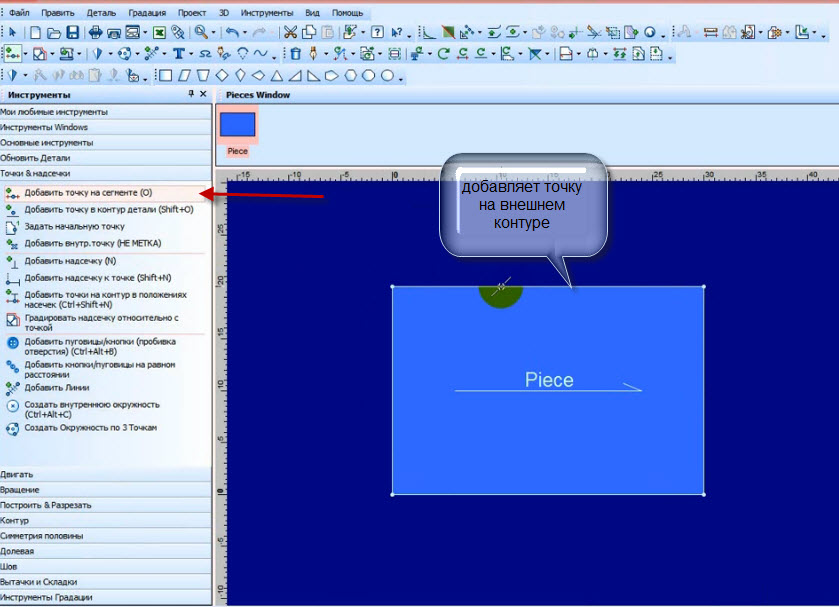Click the green Excel export icon
839x607 pixels.
tap(159, 33)
